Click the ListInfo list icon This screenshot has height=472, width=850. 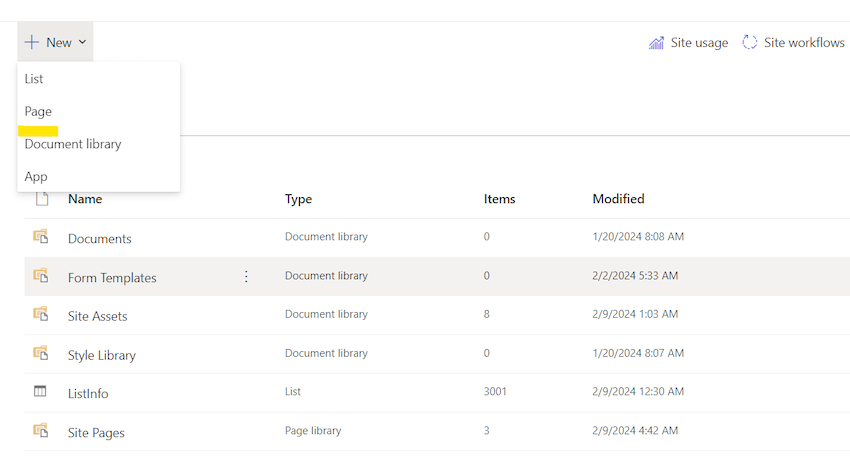pos(41,392)
